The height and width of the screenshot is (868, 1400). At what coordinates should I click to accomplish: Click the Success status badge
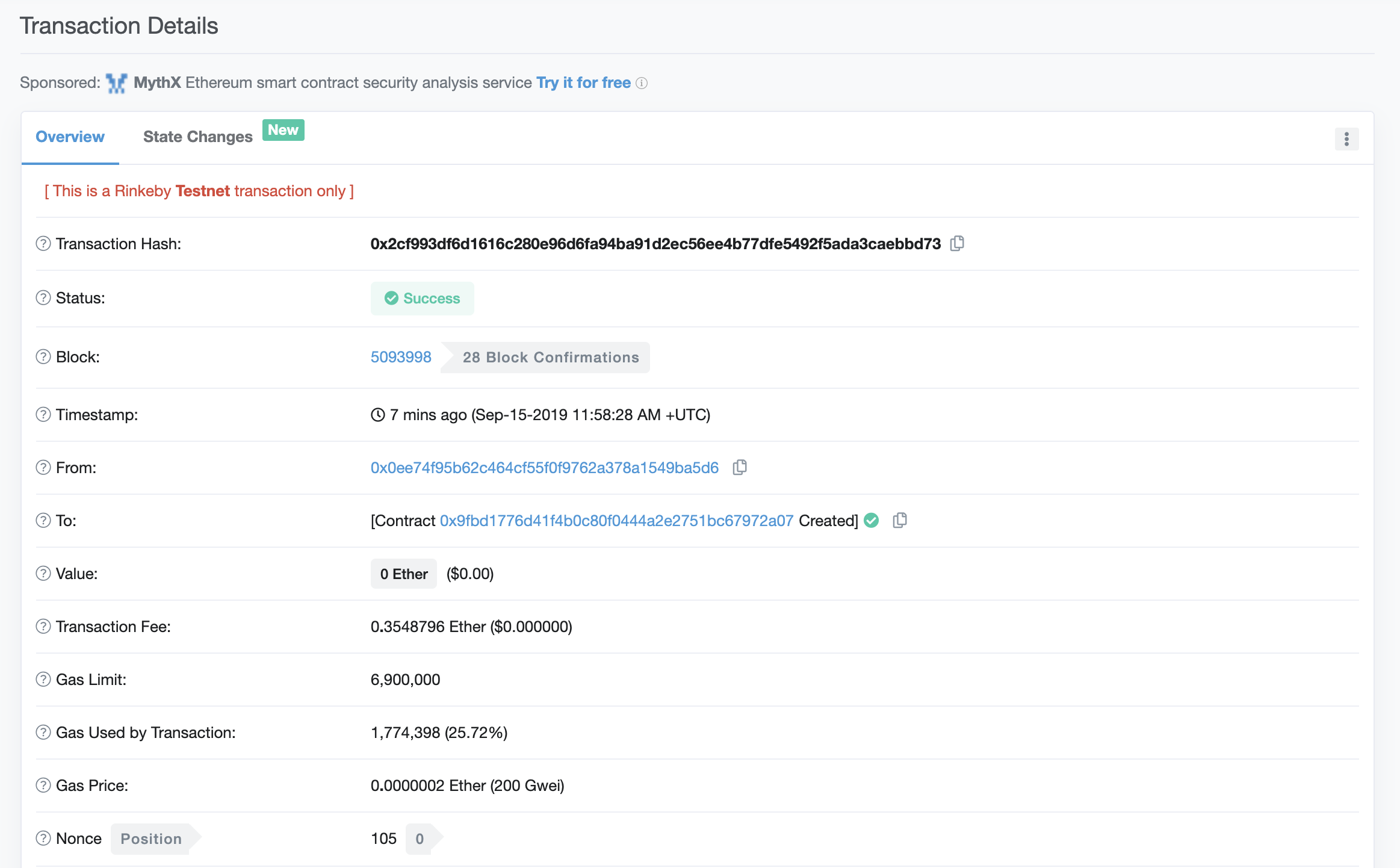(x=422, y=299)
